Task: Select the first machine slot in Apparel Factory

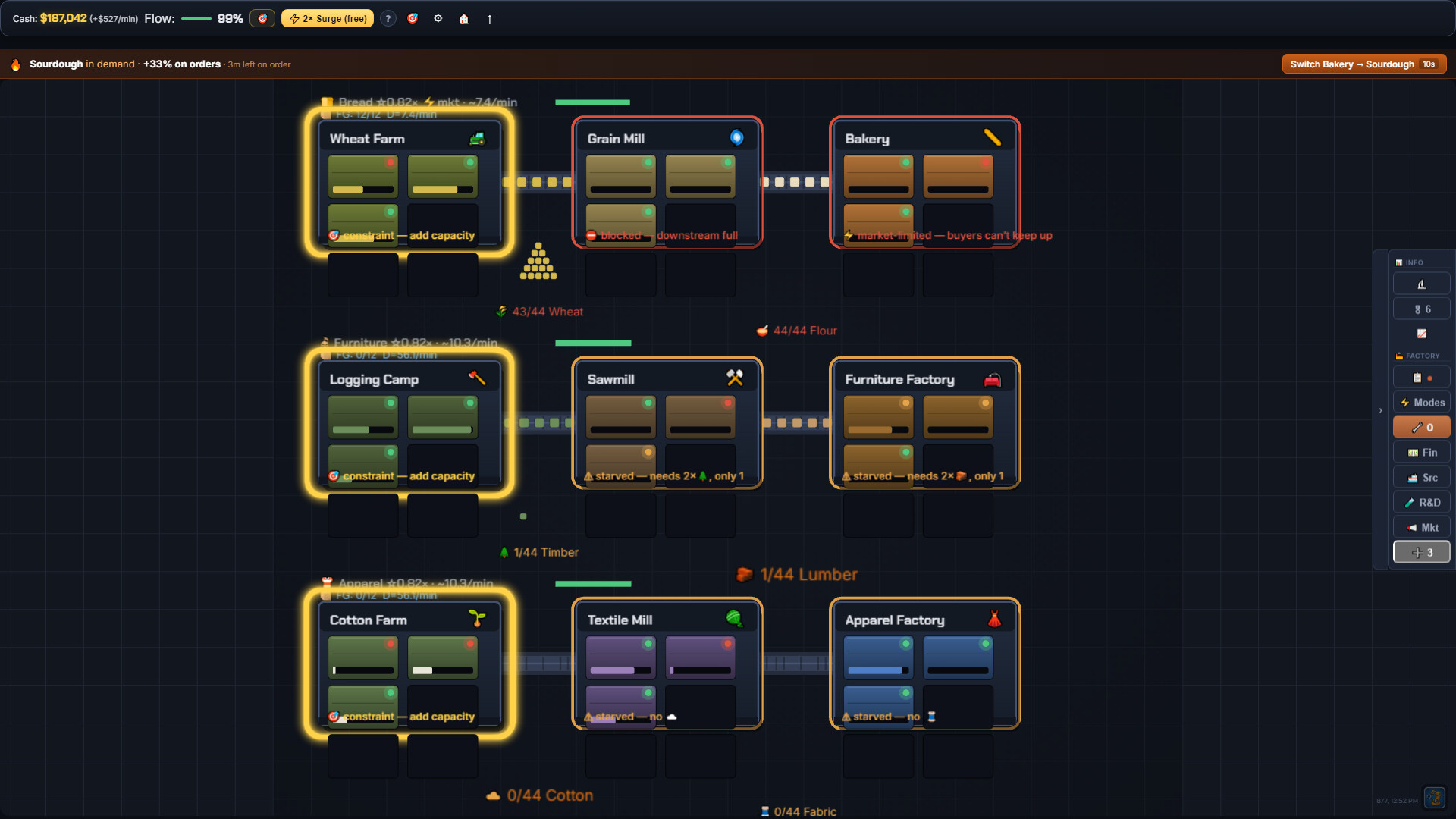Action: point(878,657)
